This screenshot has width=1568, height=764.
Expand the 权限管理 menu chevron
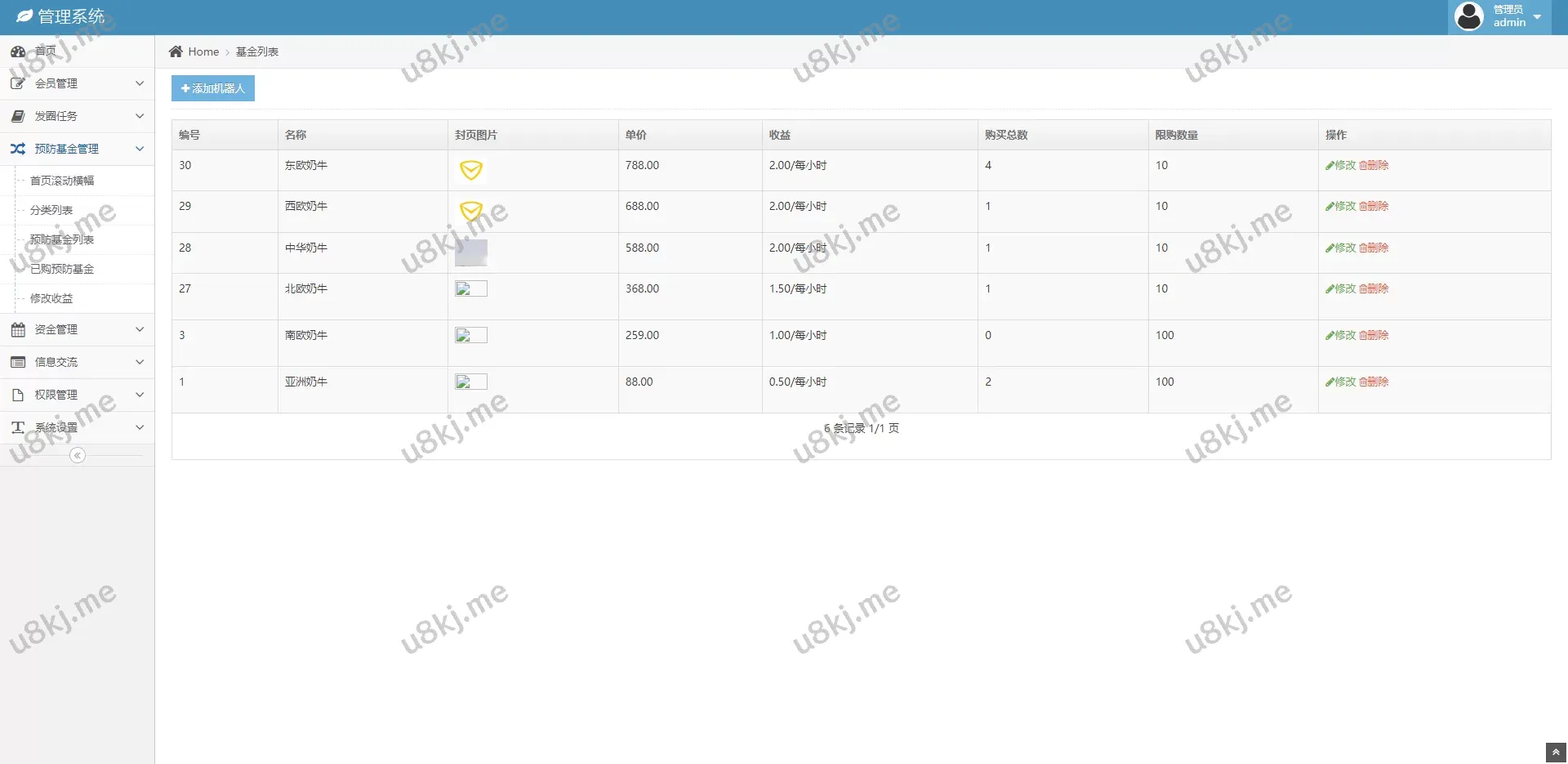click(x=140, y=395)
